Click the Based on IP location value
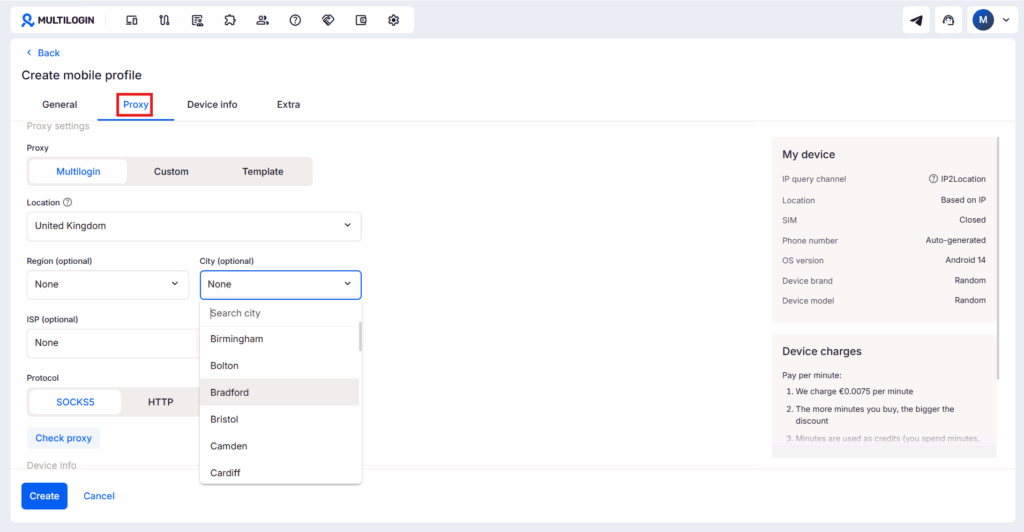 click(x=963, y=200)
